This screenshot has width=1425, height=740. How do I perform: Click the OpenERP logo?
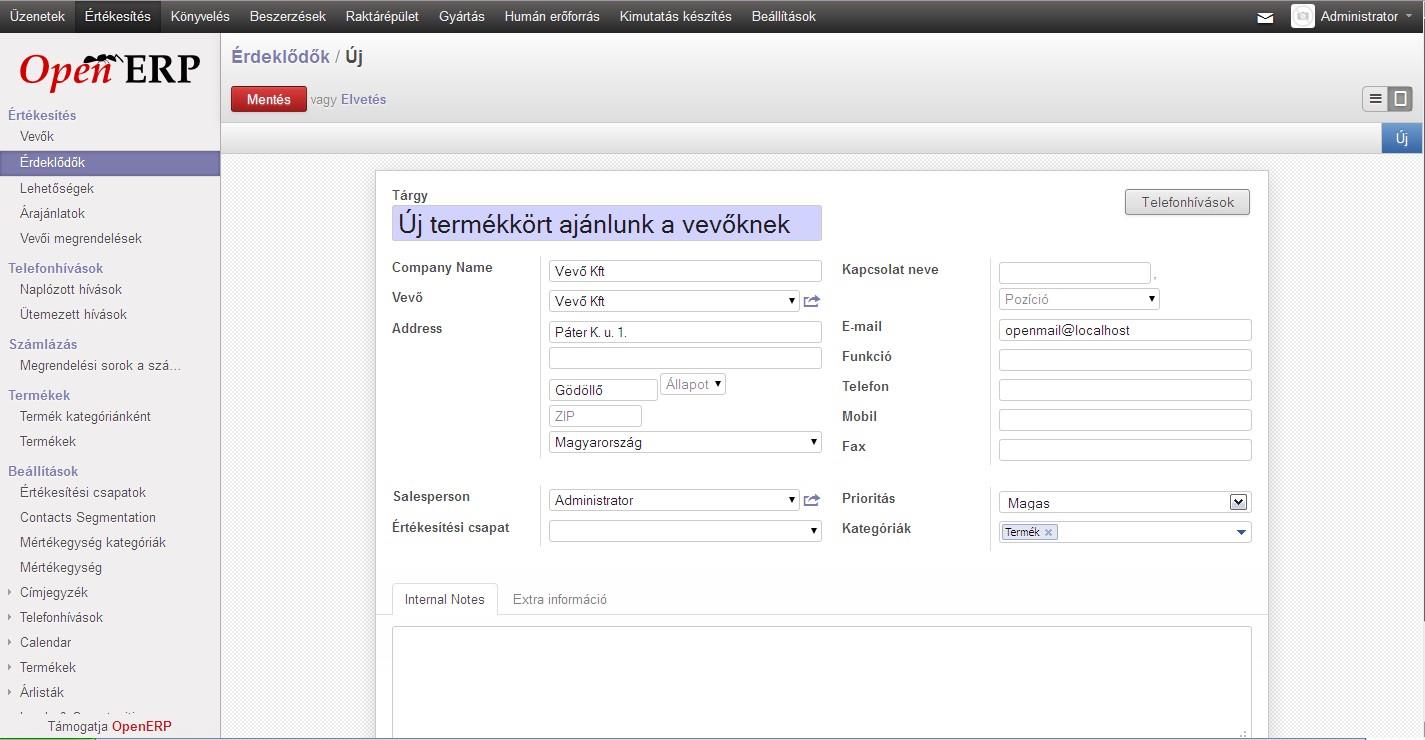click(110, 70)
